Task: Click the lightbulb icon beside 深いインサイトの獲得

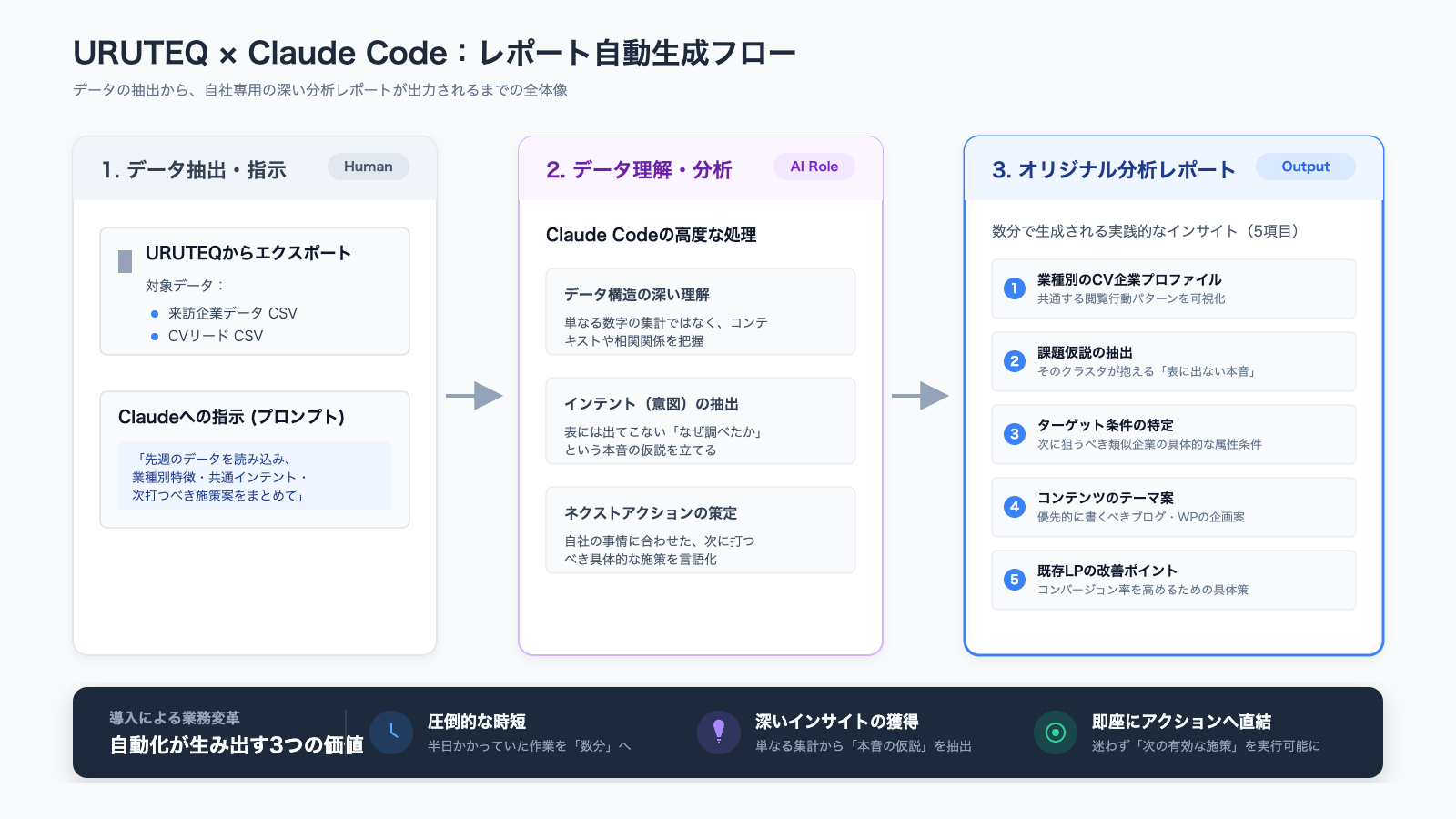Action: click(x=719, y=733)
